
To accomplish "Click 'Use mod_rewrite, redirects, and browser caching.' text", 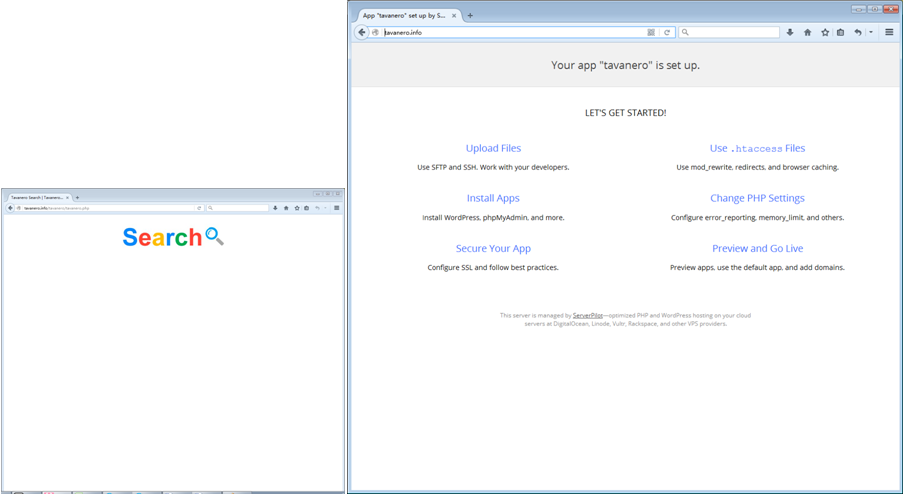I will pos(757,167).
